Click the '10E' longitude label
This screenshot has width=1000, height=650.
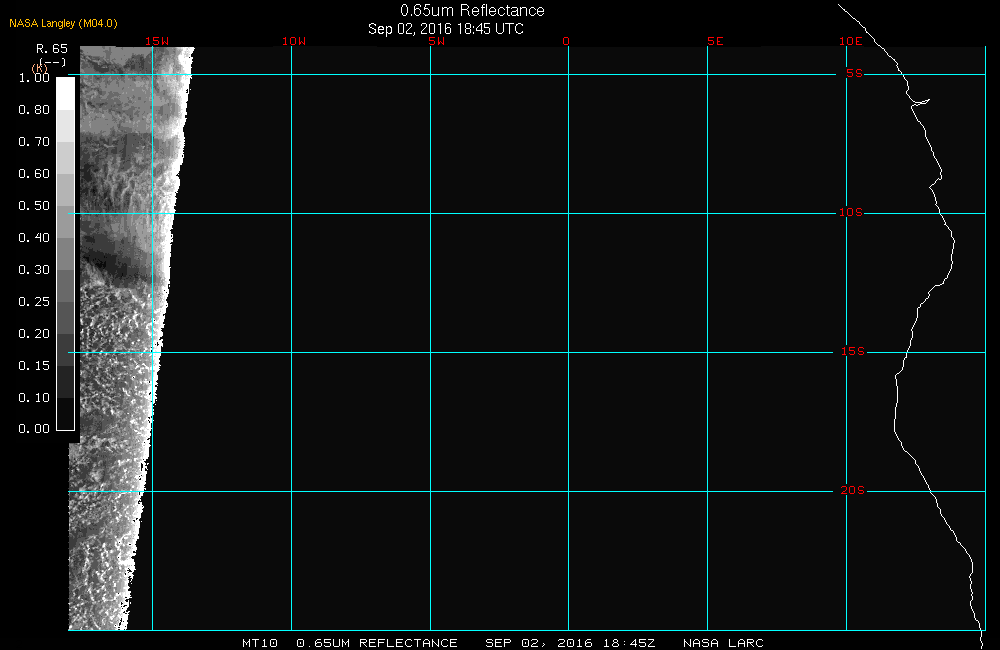tap(851, 41)
